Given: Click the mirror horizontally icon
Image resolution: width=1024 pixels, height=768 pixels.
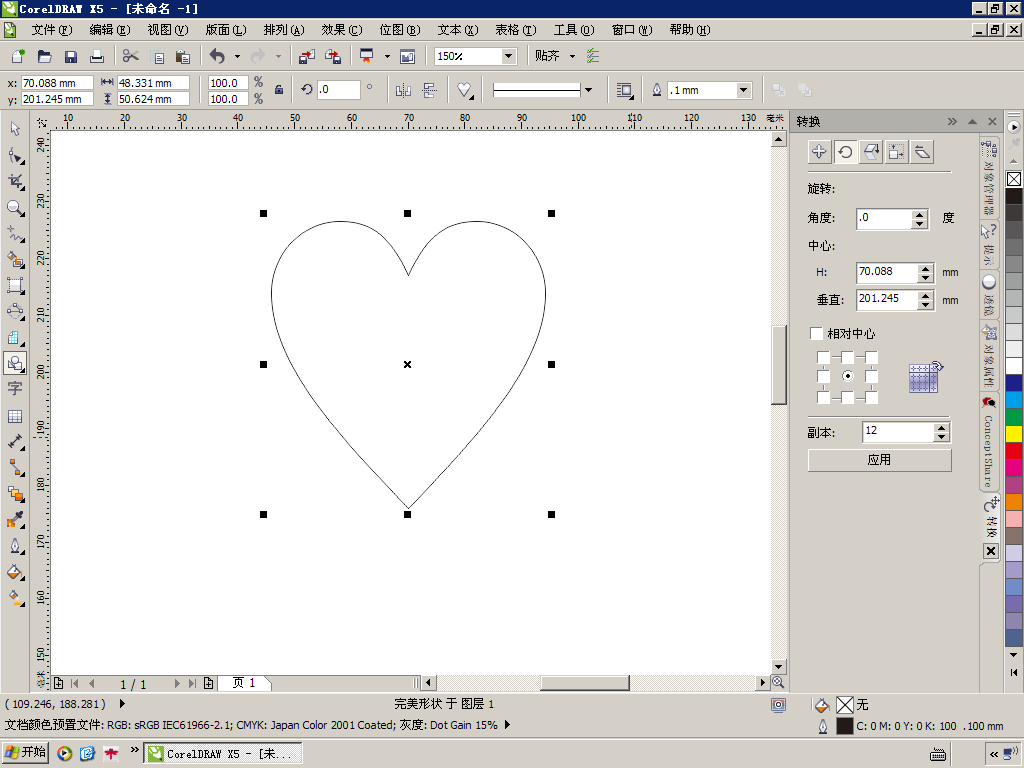Looking at the screenshot, I should click(x=403, y=90).
